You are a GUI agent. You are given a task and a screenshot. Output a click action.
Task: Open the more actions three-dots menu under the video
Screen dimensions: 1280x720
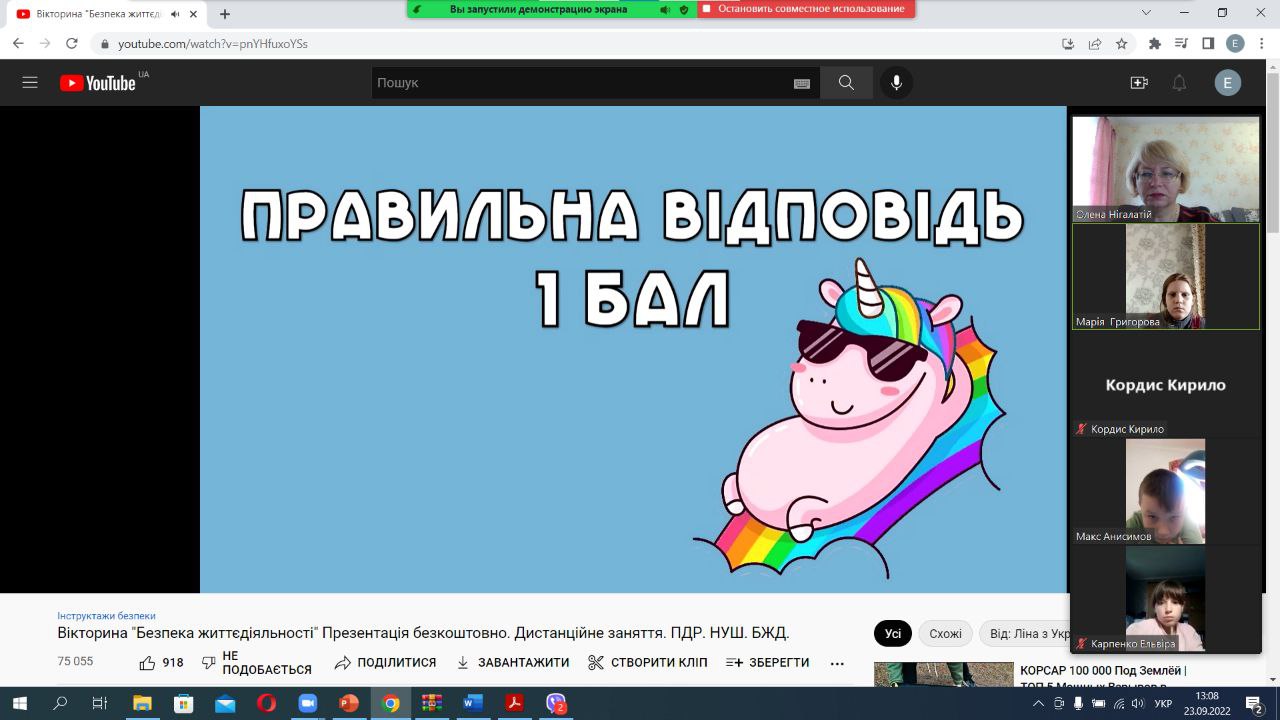(x=838, y=663)
